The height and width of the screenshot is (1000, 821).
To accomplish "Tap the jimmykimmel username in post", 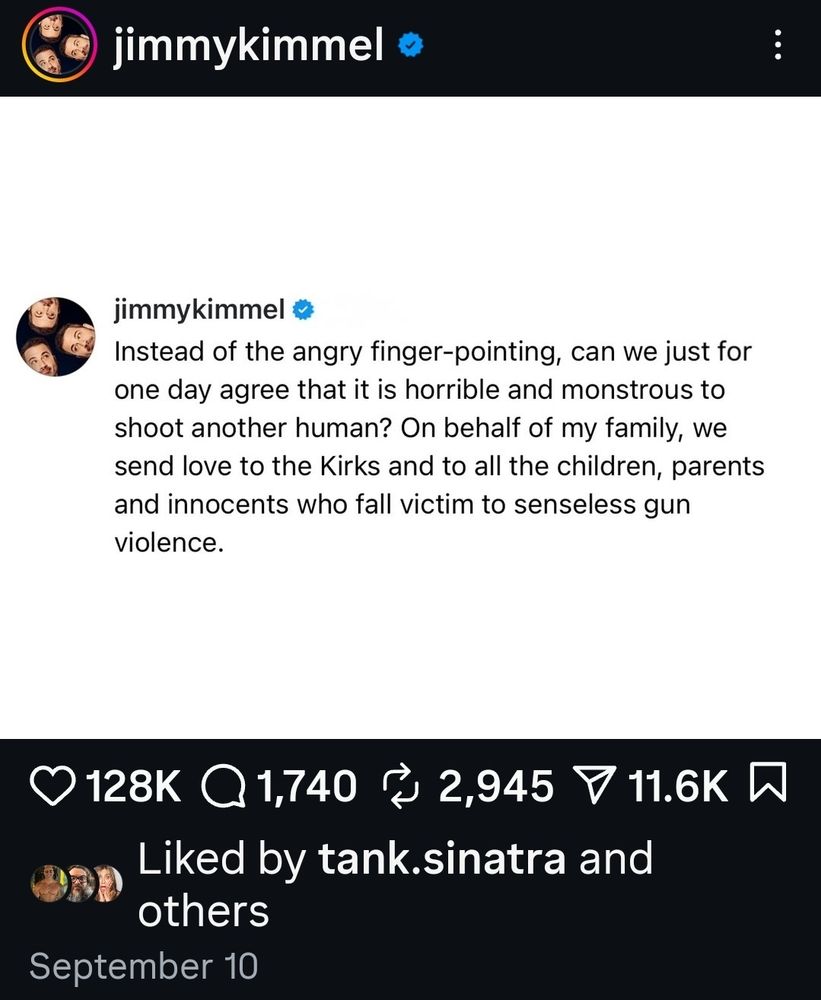I will (x=200, y=310).
